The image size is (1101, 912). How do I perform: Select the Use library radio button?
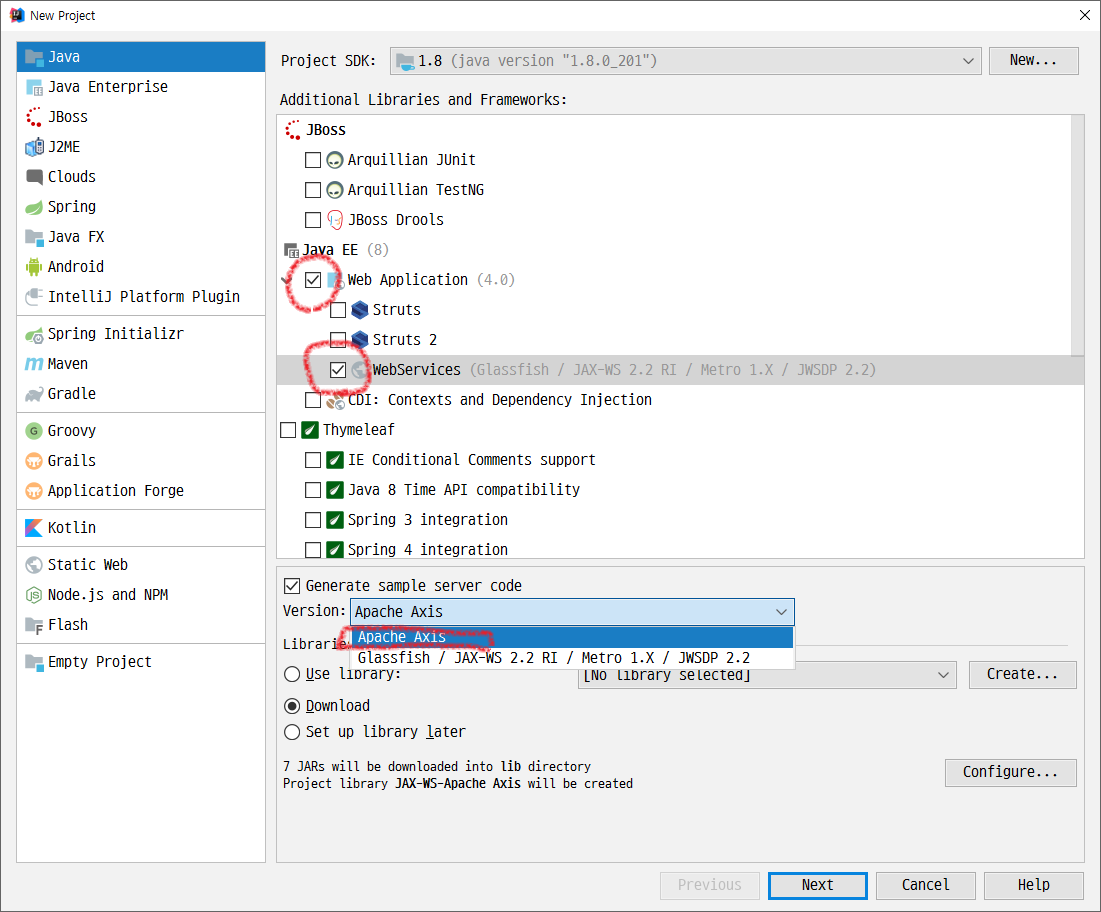(x=292, y=674)
